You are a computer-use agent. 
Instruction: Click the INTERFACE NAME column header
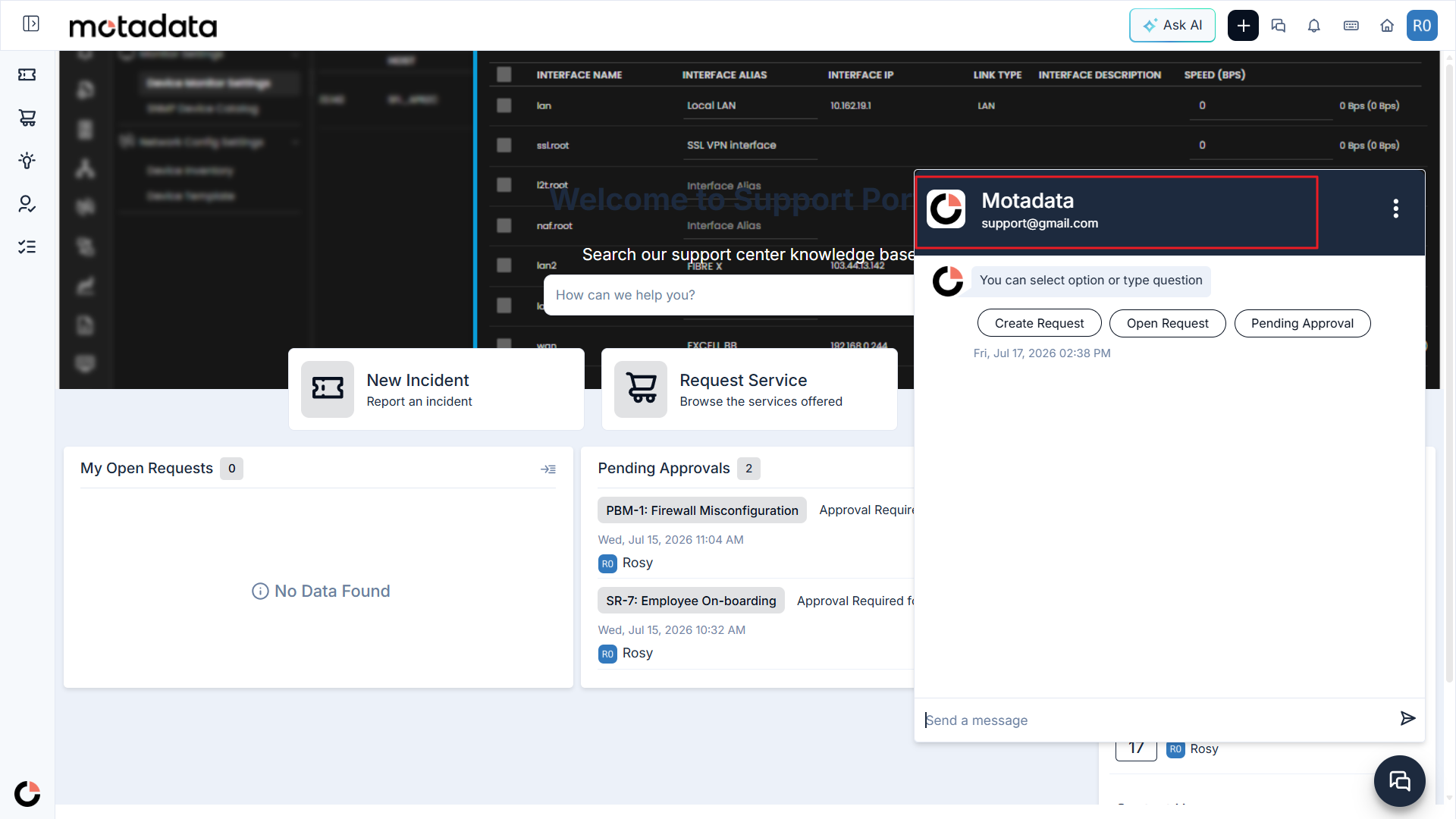(579, 75)
